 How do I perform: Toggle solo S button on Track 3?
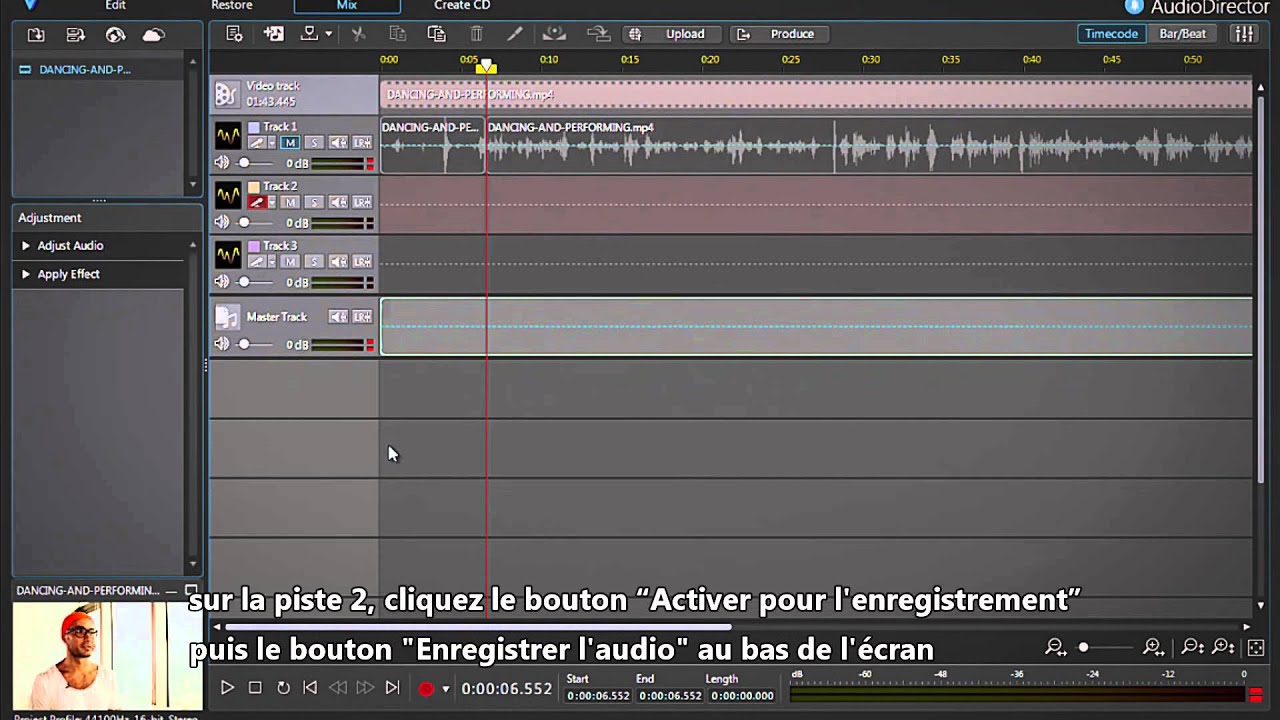[x=314, y=262]
